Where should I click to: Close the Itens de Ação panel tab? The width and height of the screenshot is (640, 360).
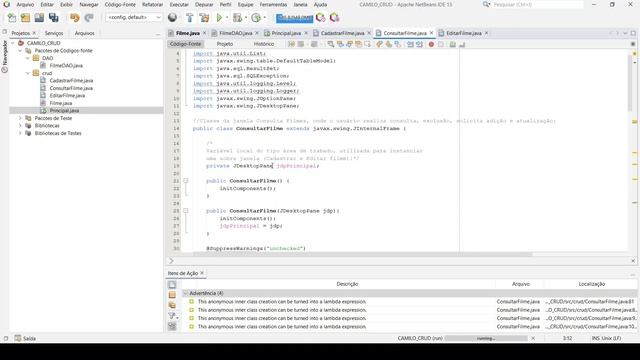[x=202, y=273]
